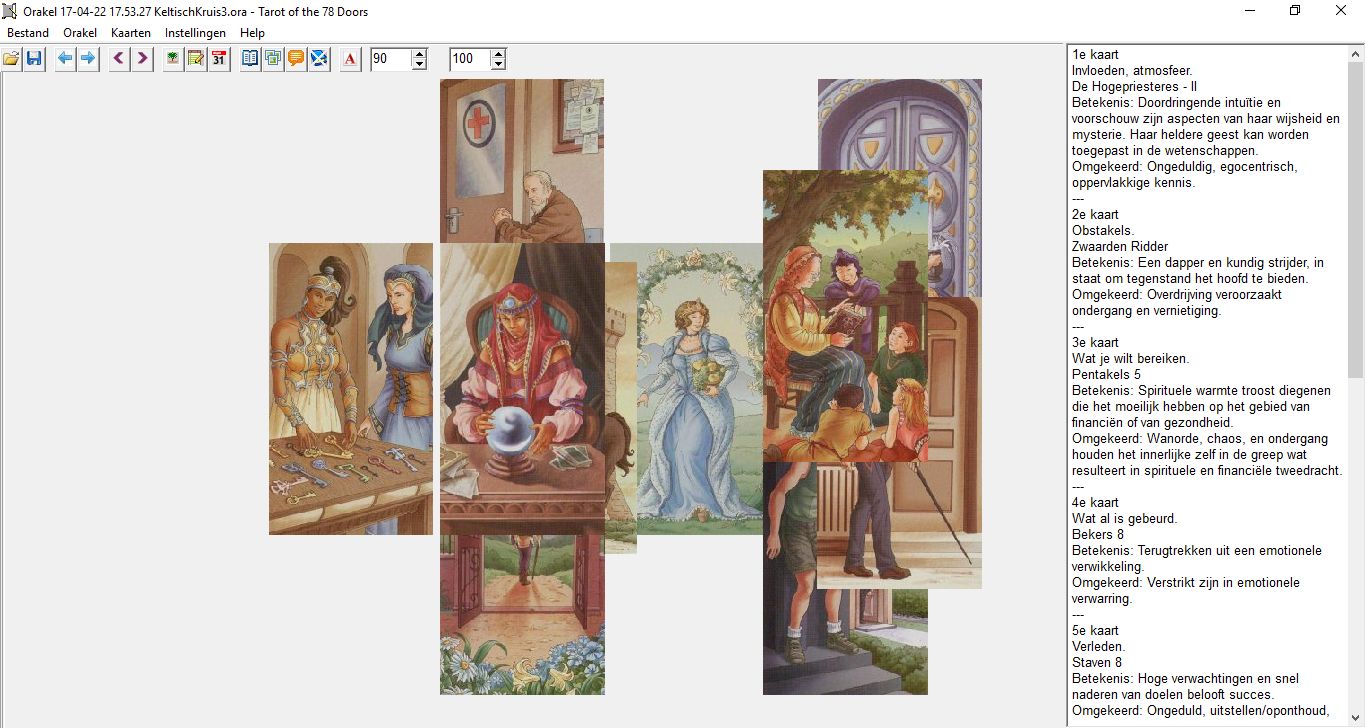Decrease the 100 value with down arrow
The image size is (1366, 728).
(x=498, y=64)
